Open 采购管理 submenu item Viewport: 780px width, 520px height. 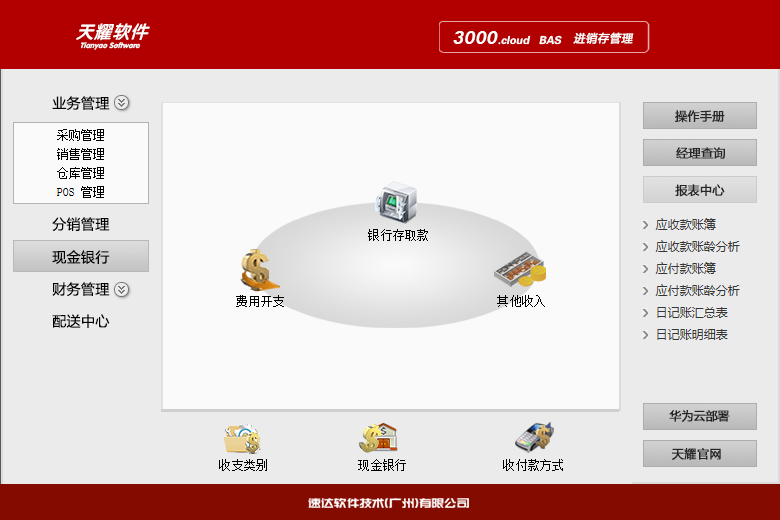[81, 135]
